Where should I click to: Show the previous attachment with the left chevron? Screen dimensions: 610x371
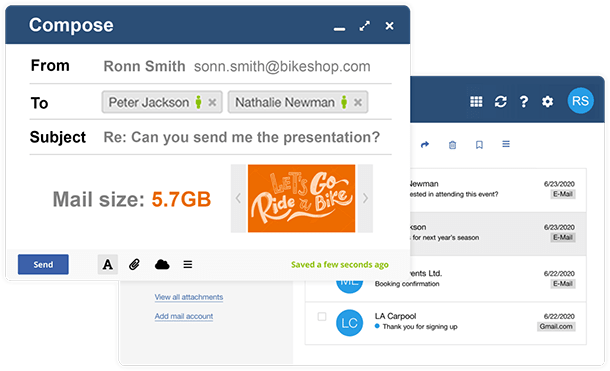click(238, 198)
